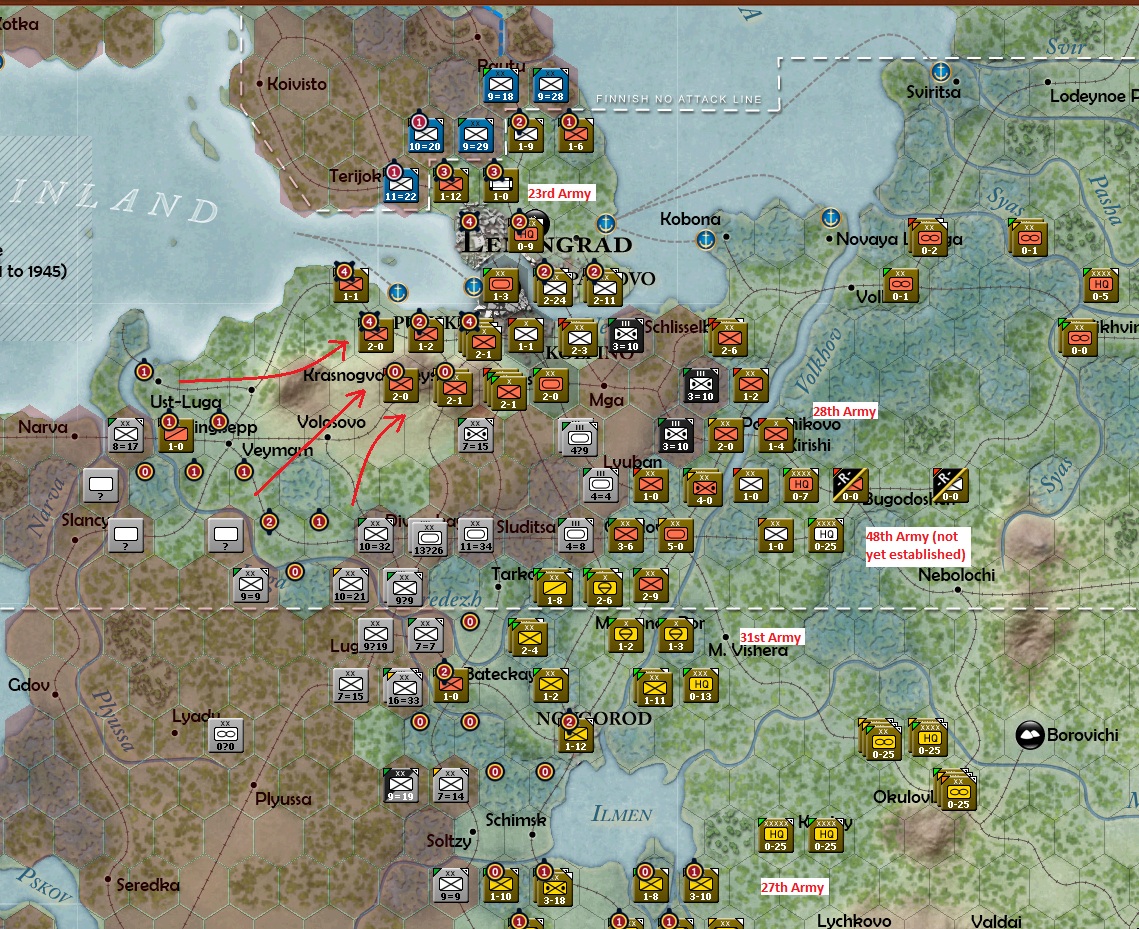
Task: Select the German 4?9 regiment counter
Action: (x=580, y=439)
